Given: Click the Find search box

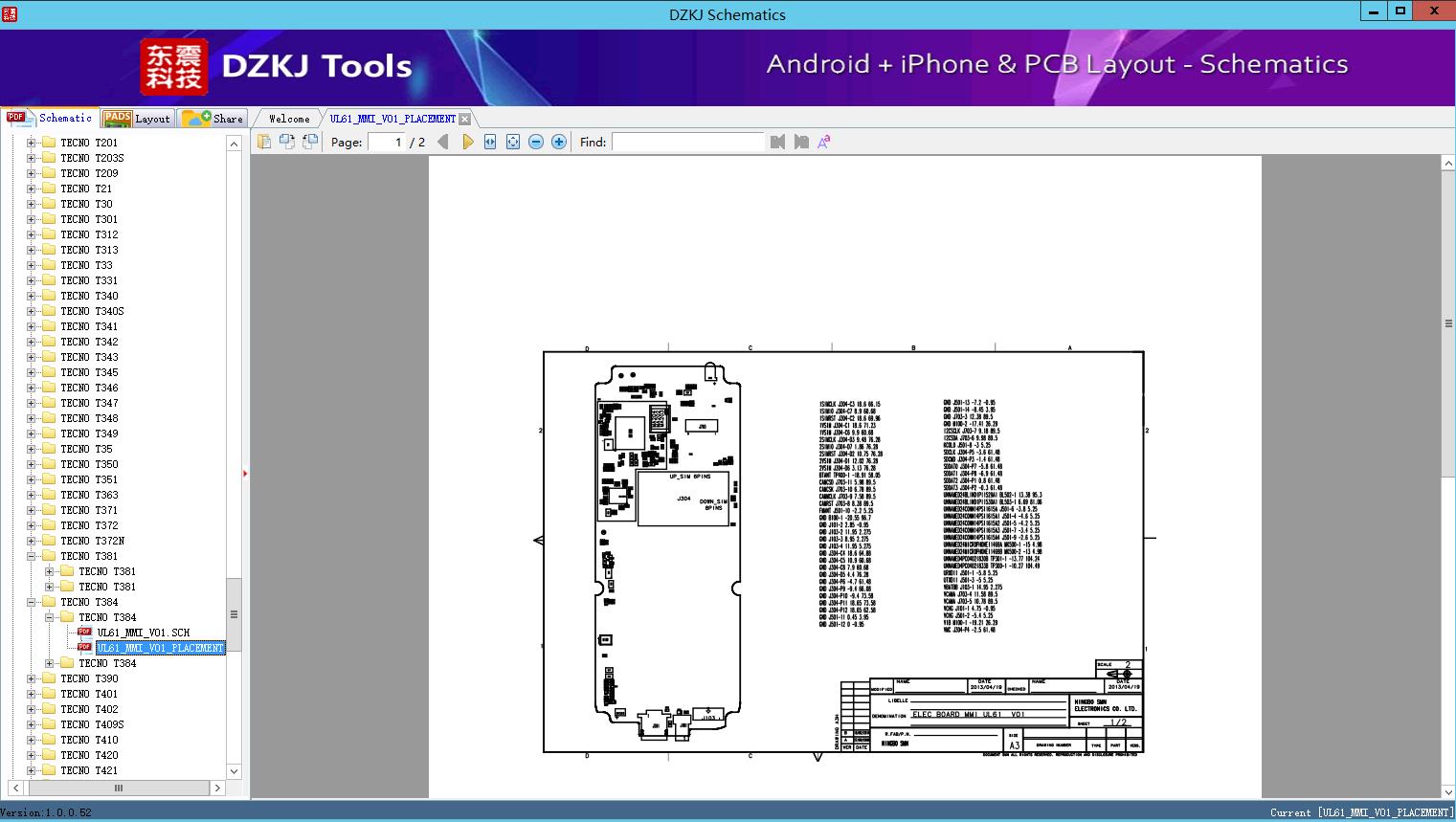Looking at the screenshot, I should 688,142.
